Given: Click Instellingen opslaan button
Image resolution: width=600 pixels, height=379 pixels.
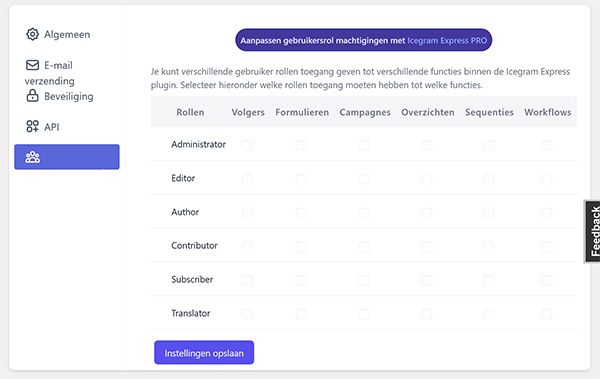Looking at the screenshot, I should 204,353.
